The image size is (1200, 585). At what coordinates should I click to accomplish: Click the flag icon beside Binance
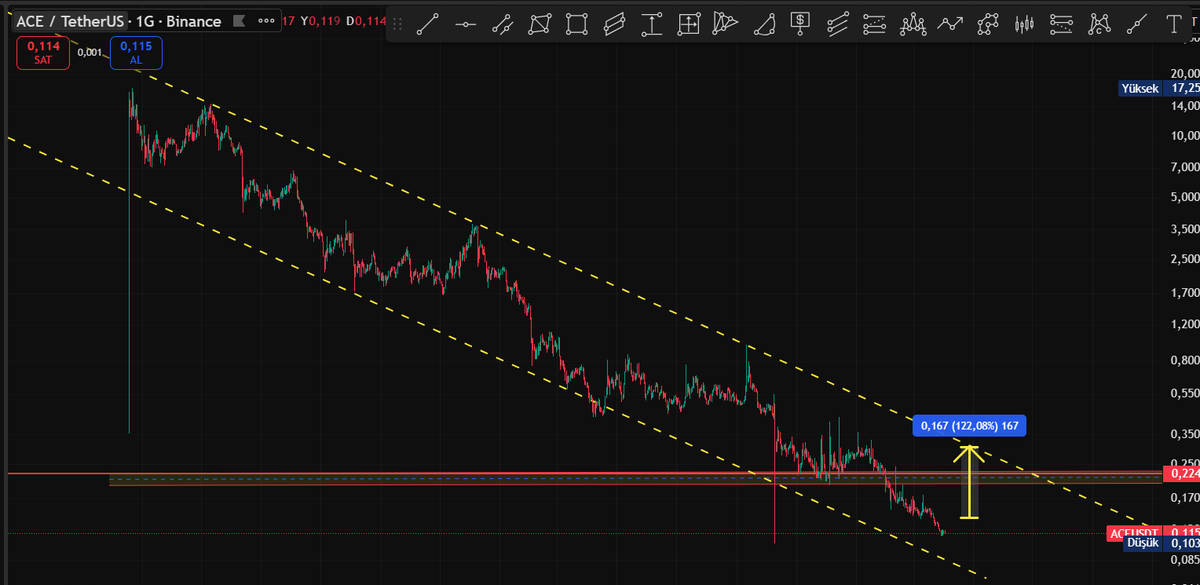237,21
